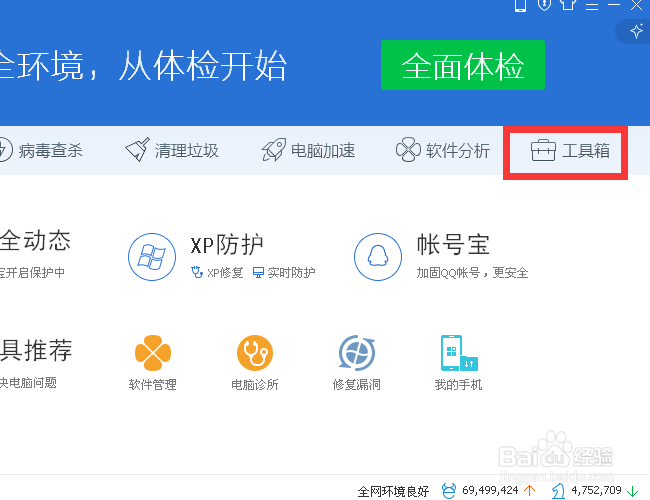650x500 pixels.
Task: Click the 清理垃圾 broom icon
Action: (x=137, y=150)
